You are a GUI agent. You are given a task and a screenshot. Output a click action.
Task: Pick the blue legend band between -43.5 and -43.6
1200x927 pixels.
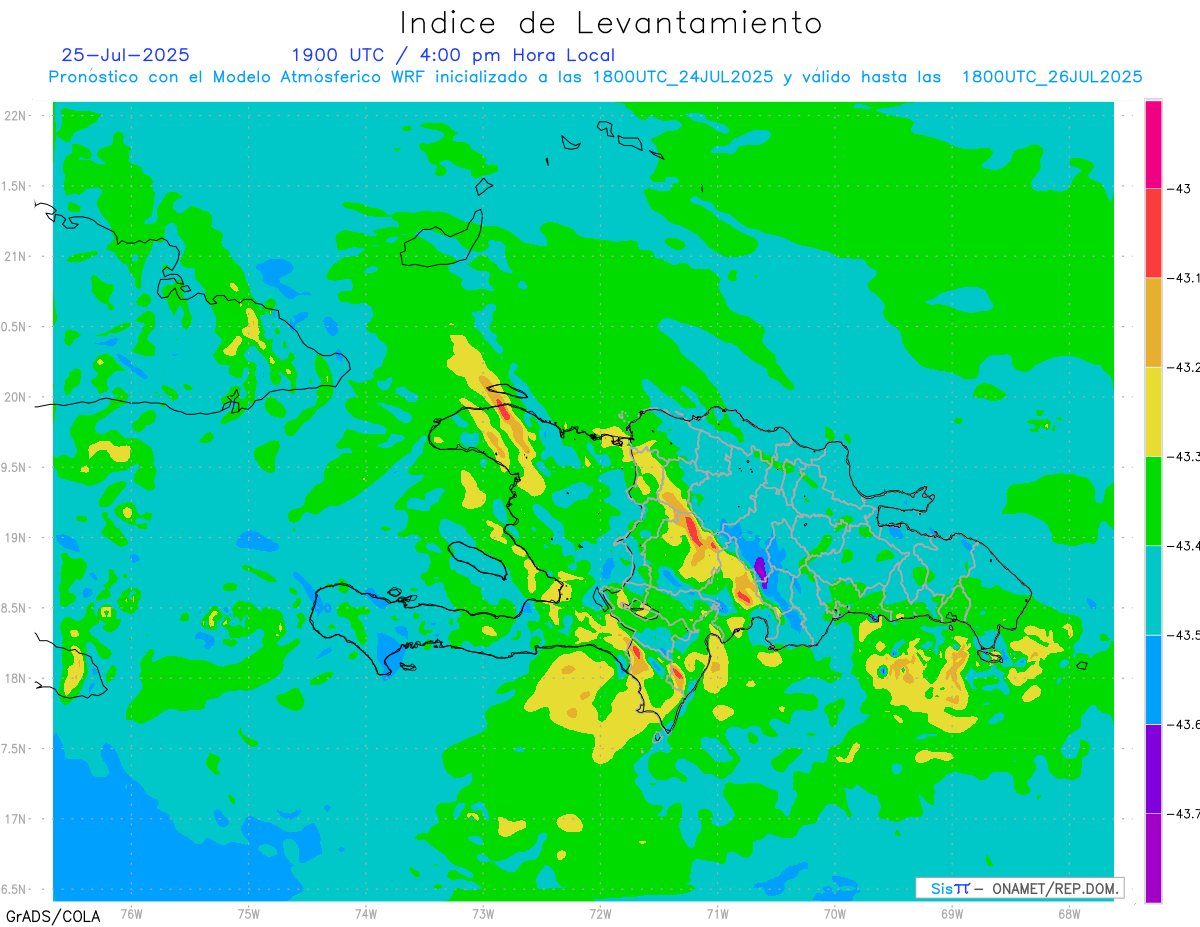point(1153,679)
